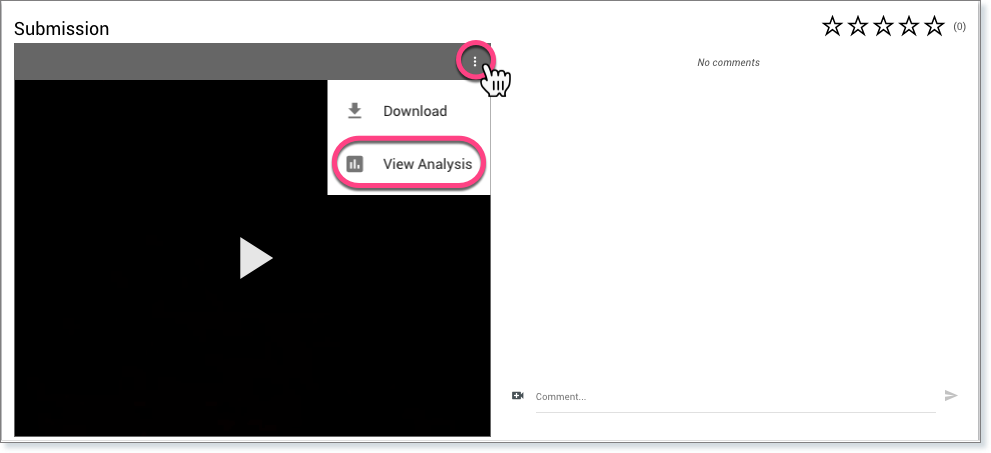Viewport: 991px width, 453px height.
Task: Click the No comments label
Action: 728,62
